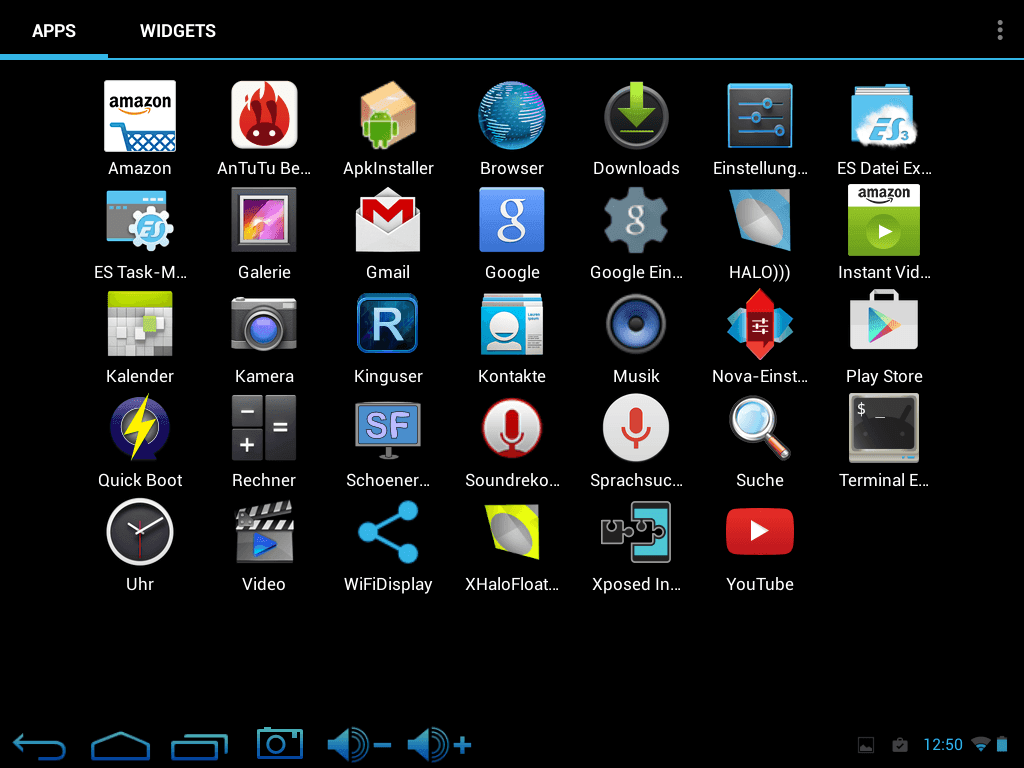Open Google Einstellungen gear app
The width and height of the screenshot is (1024, 768).
coord(636,221)
